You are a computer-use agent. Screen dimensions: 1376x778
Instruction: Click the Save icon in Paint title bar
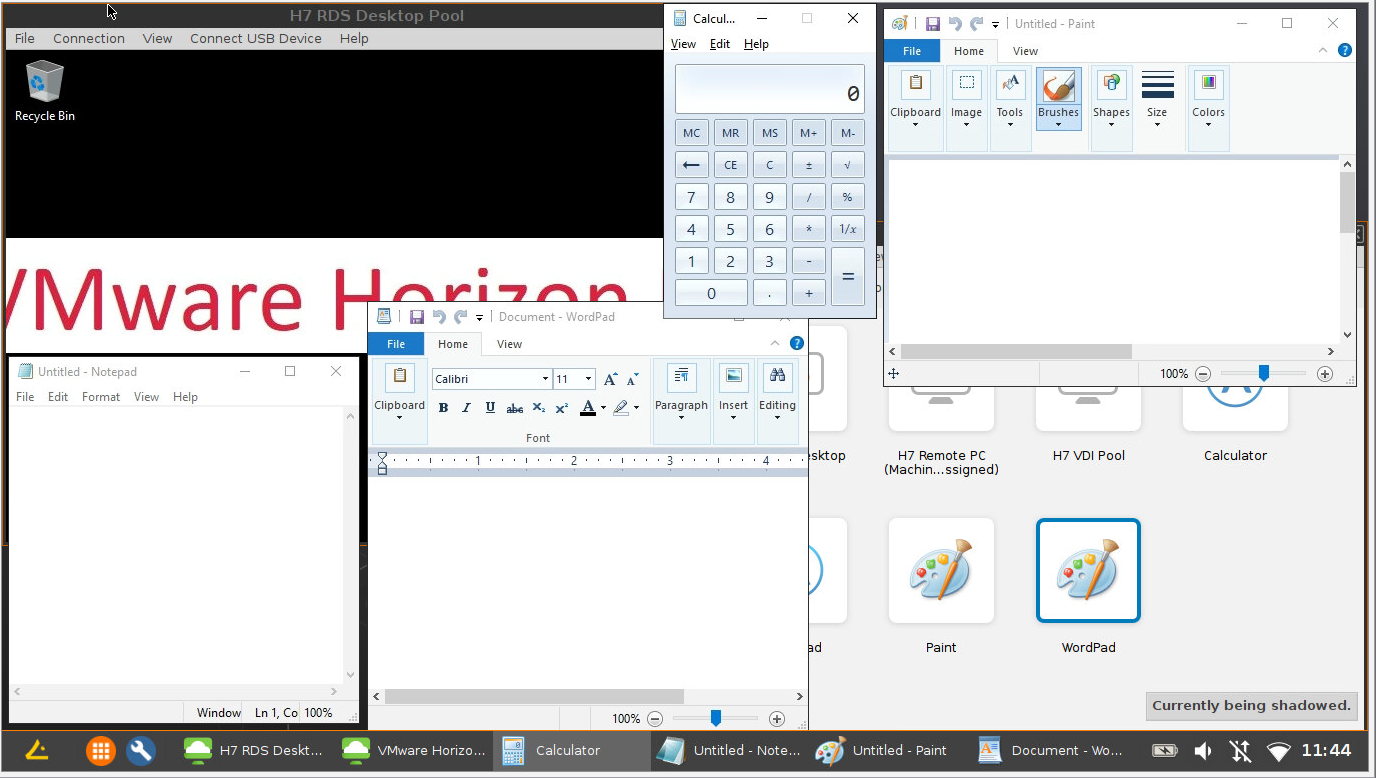click(x=932, y=24)
